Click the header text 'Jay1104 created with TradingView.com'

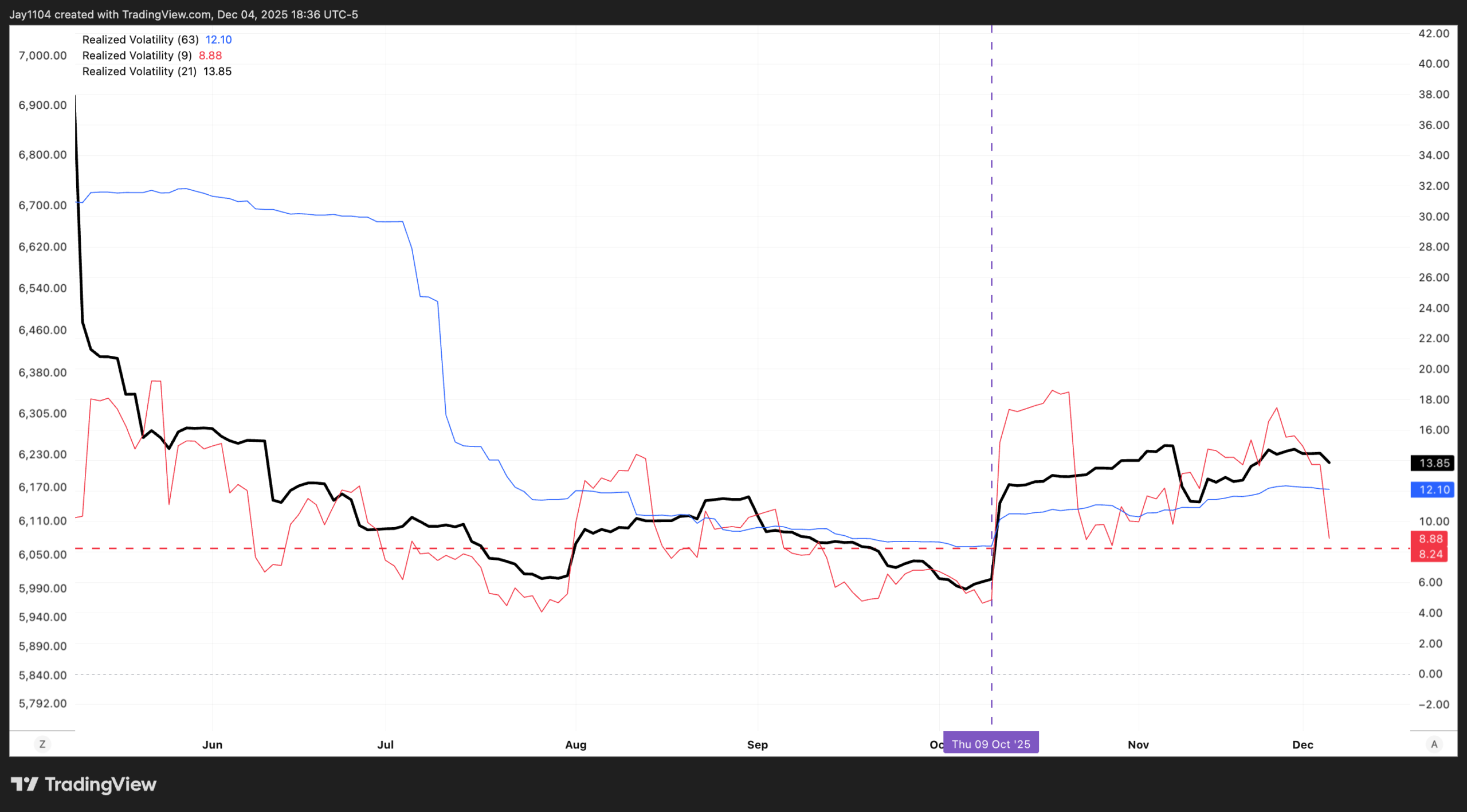tap(110, 14)
